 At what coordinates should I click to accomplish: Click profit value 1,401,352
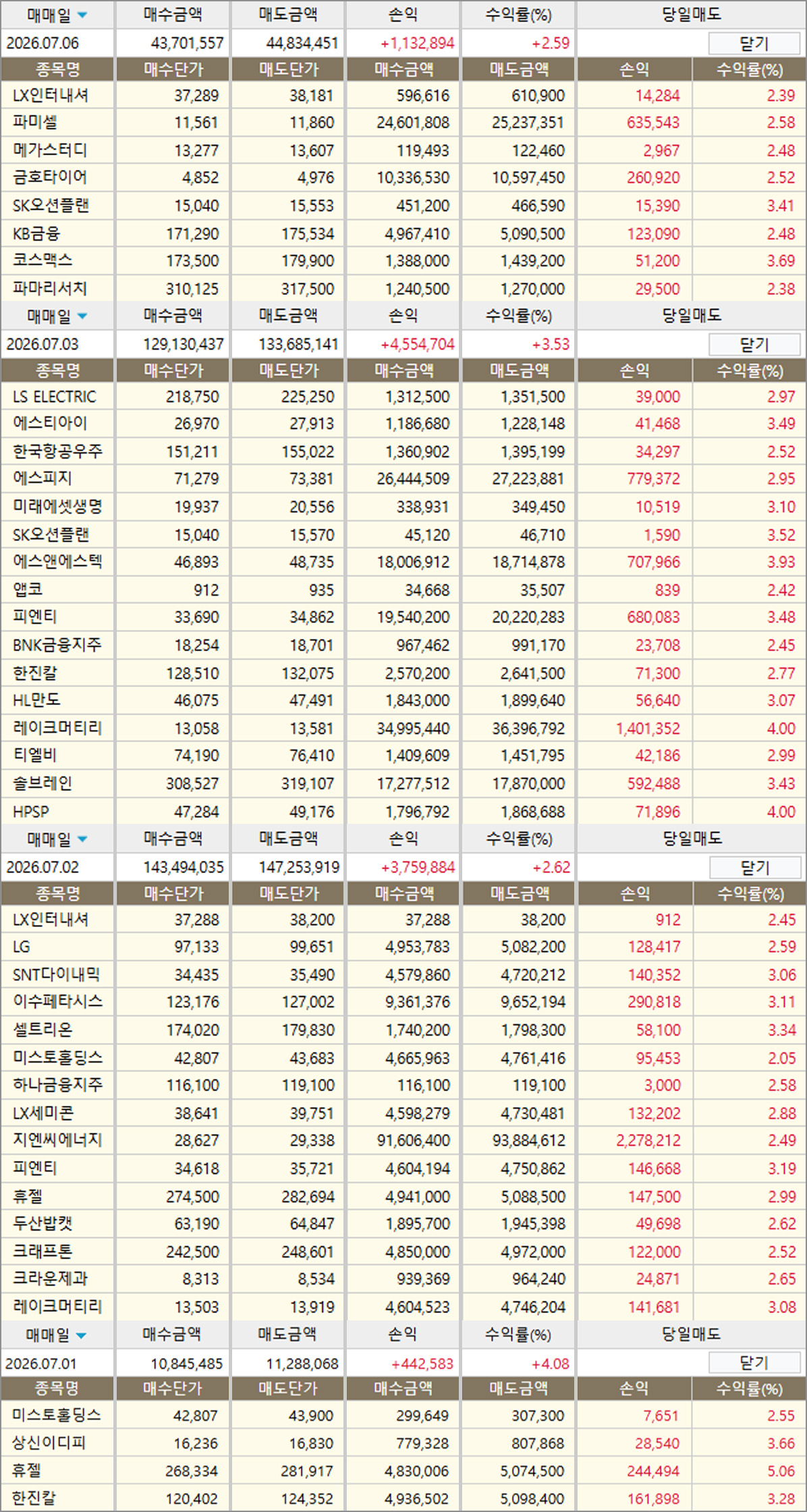[648, 729]
